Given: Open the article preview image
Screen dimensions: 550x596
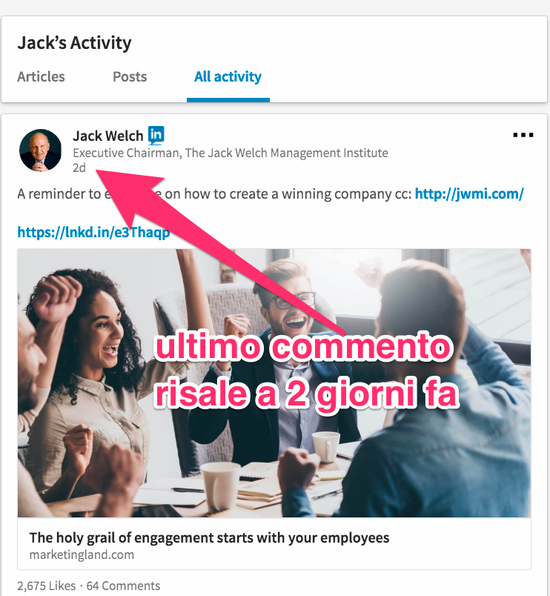Looking at the screenshot, I should coord(274,383).
